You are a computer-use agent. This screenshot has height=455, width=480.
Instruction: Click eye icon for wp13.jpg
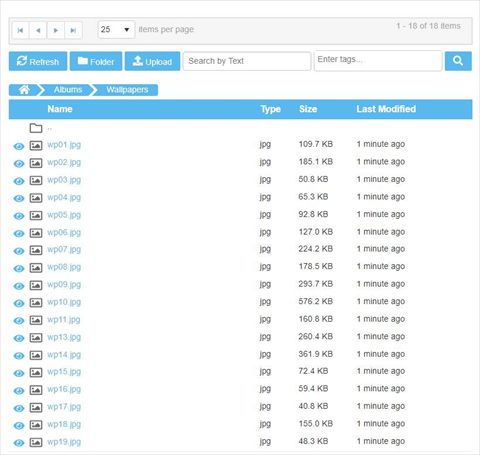(x=19, y=338)
